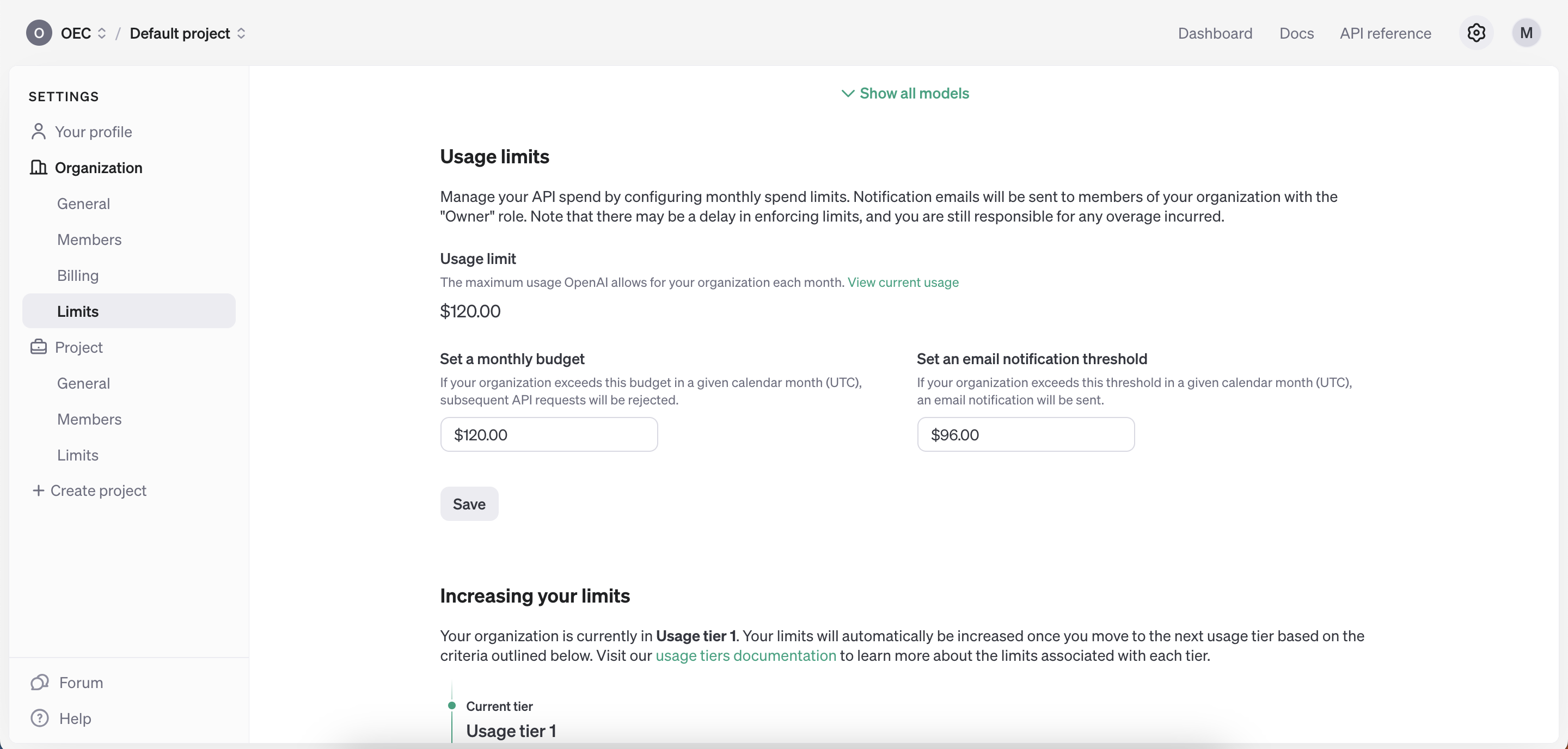Expand the Show all models list
This screenshot has width=1568, height=749.
click(905, 93)
